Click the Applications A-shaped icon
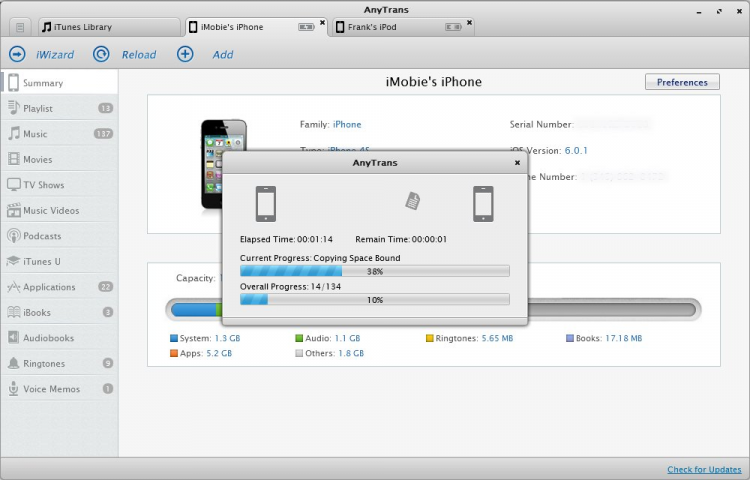750x480 pixels. (x=13, y=287)
